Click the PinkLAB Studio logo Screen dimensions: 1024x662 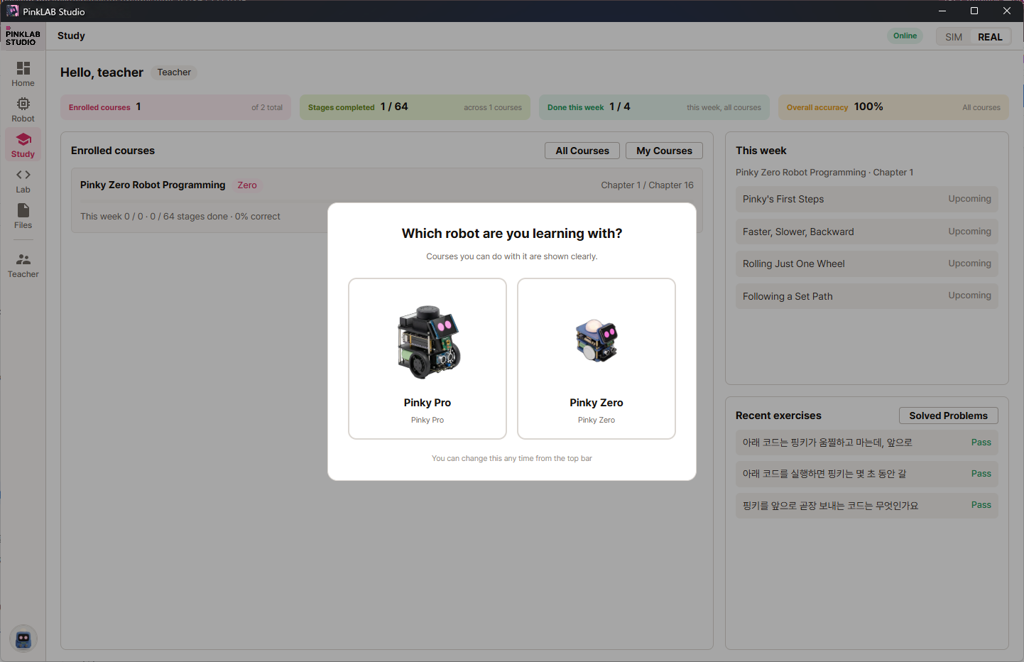pyautogui.click(x=23, y=37)
